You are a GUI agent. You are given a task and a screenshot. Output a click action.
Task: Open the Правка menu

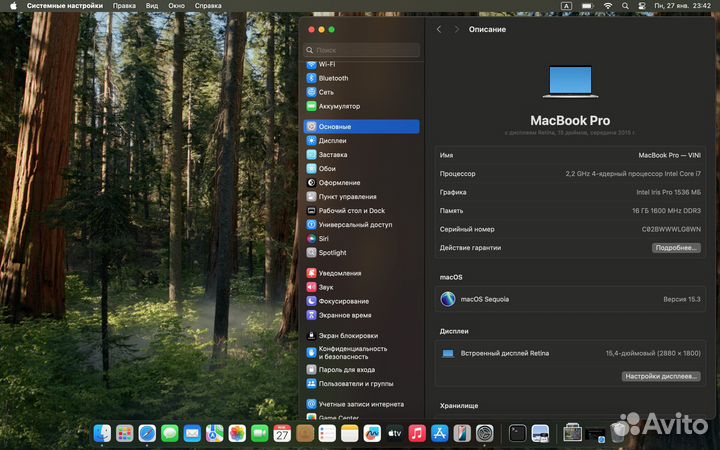click(125, 6)
